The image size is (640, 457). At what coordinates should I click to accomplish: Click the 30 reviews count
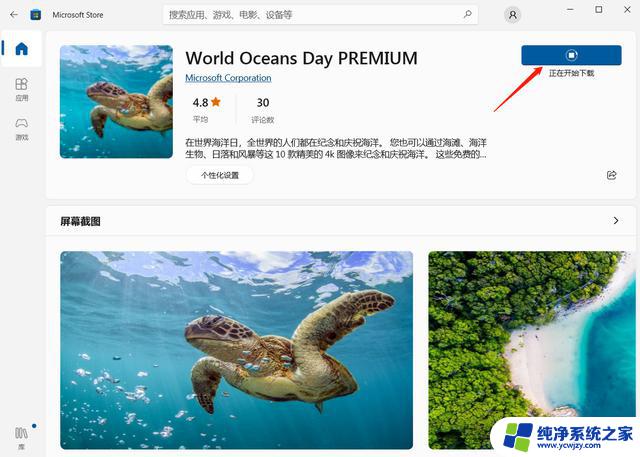click(263, 102)
